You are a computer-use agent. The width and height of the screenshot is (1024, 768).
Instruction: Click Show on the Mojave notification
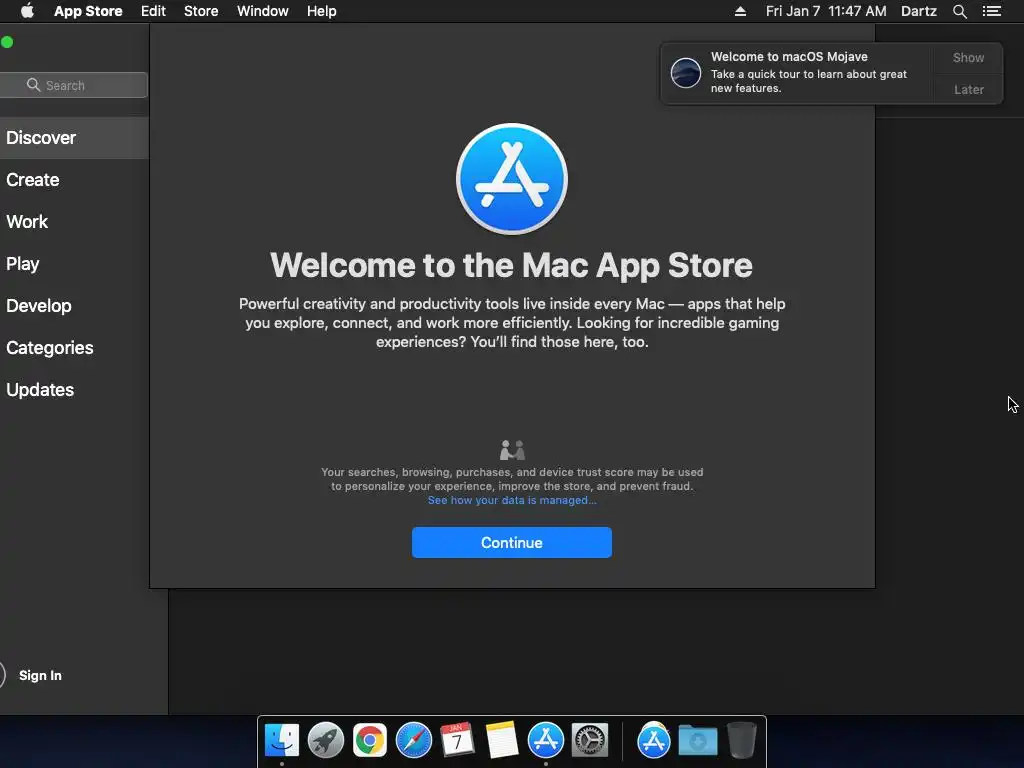968,57
